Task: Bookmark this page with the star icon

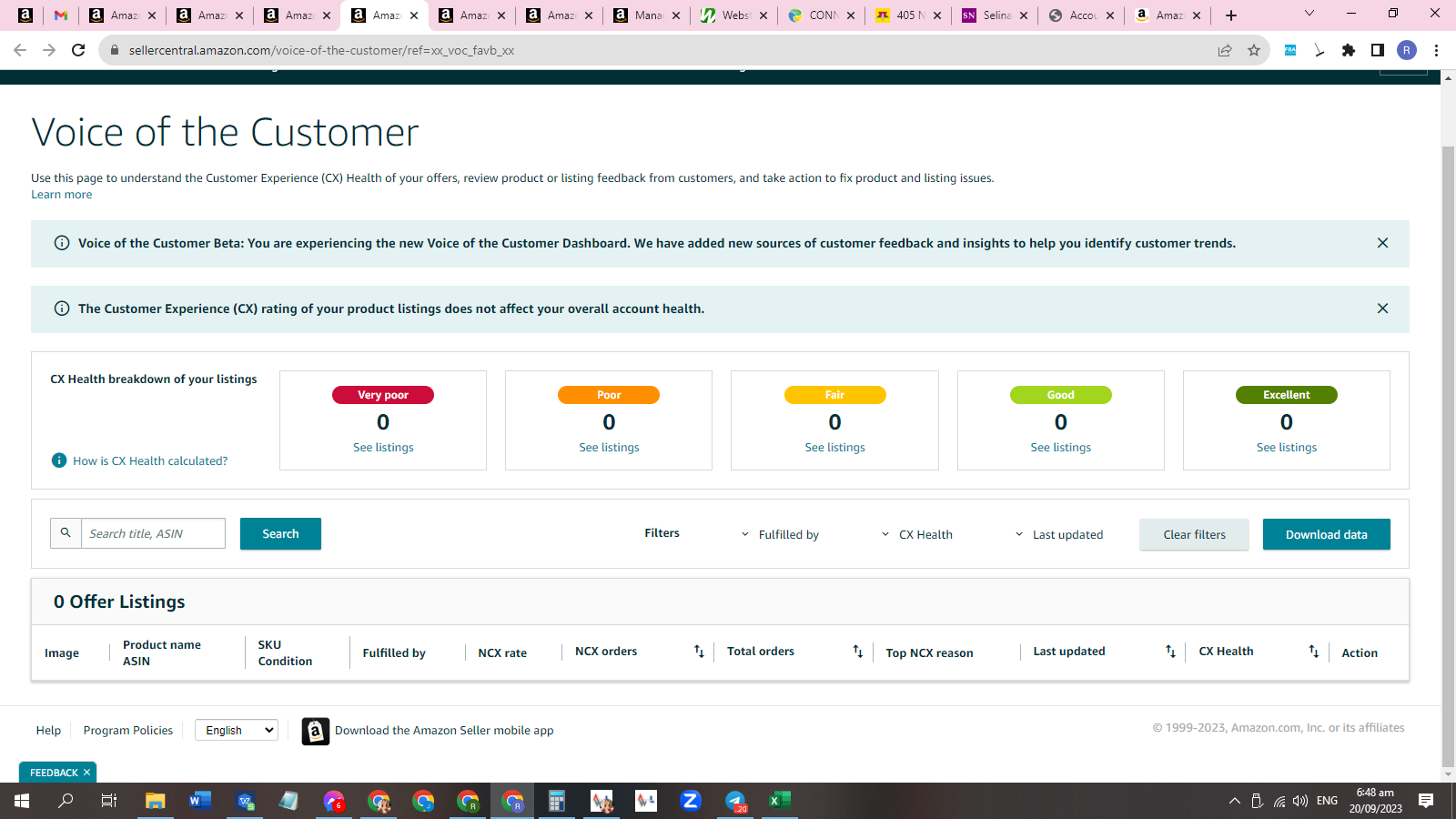Action: pyautogui.click(x=1254, y=50)
